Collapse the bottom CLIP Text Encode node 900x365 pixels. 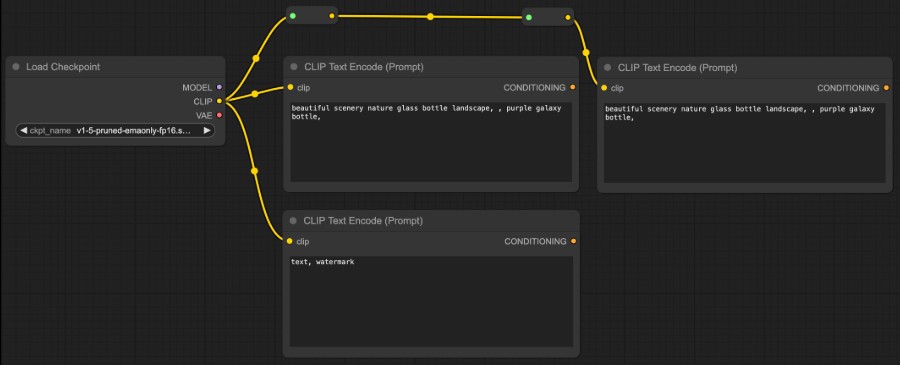293,220
